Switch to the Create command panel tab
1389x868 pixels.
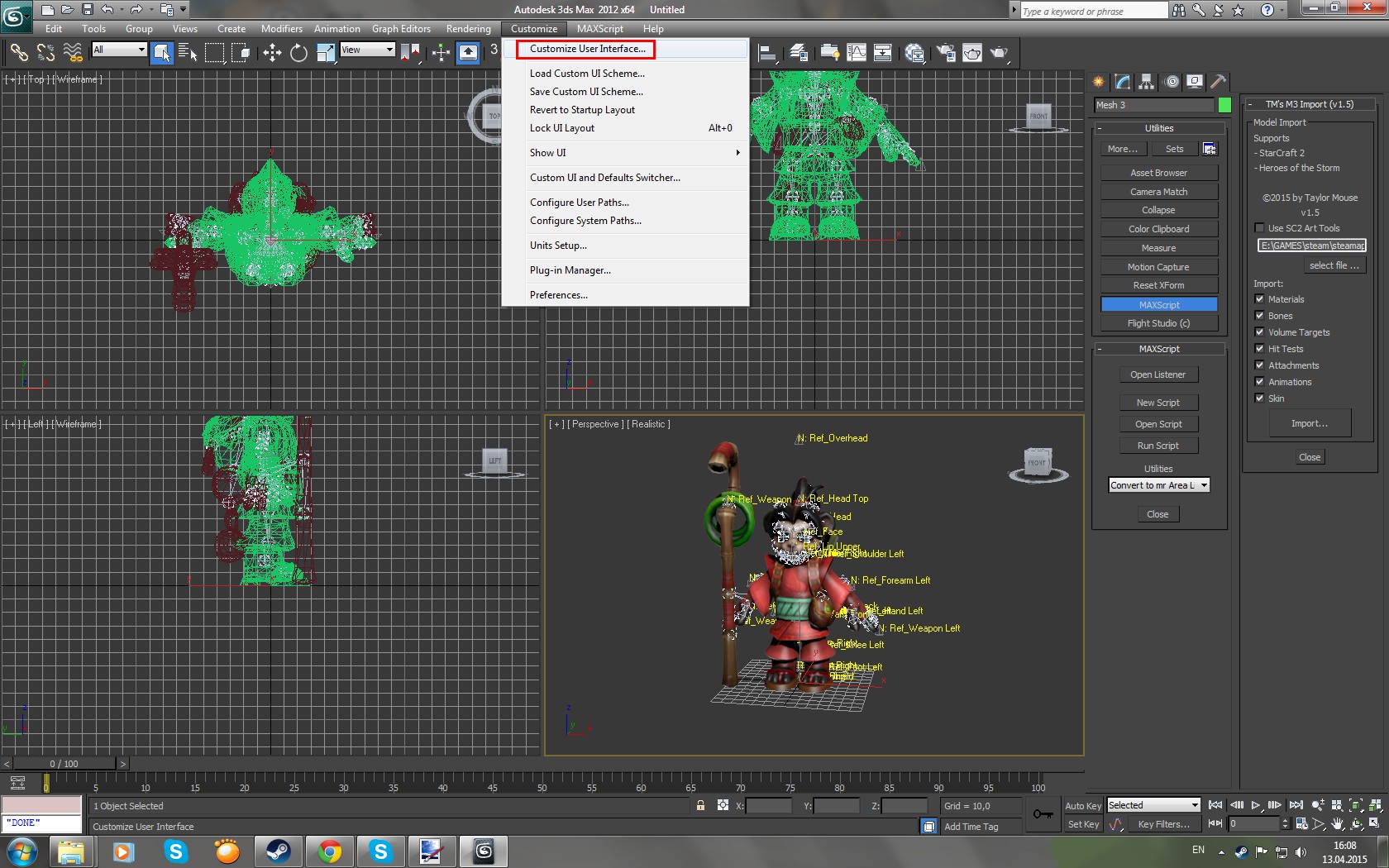point(1098,81)
